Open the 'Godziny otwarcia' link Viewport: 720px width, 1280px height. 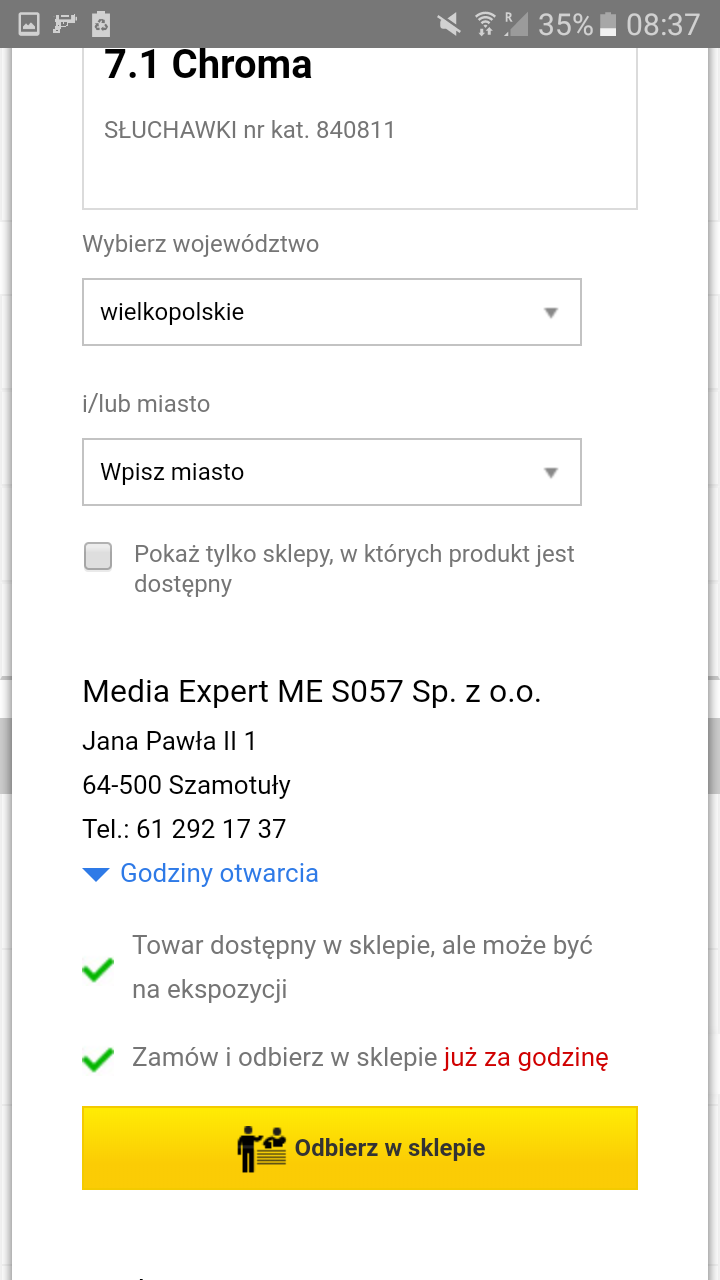point(219,873)
